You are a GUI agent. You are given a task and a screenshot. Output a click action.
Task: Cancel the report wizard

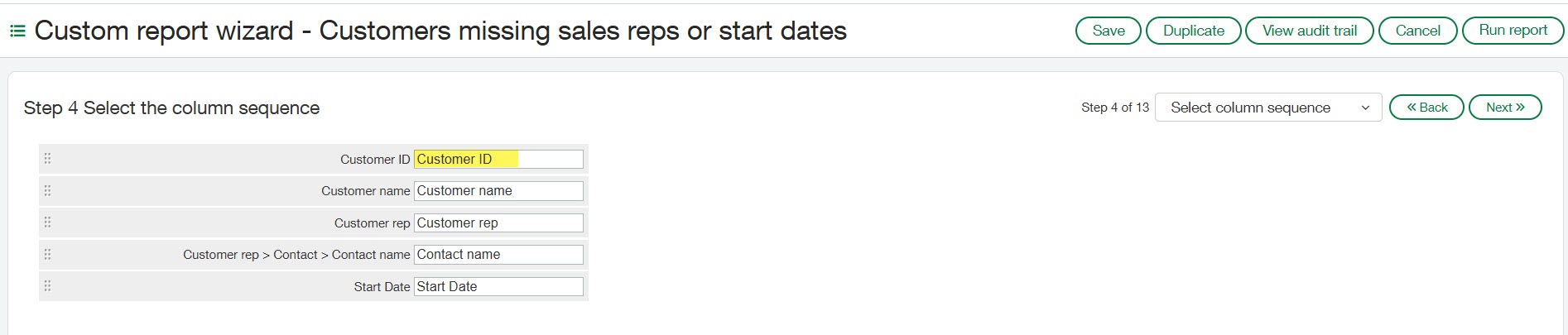[1417, 31]
